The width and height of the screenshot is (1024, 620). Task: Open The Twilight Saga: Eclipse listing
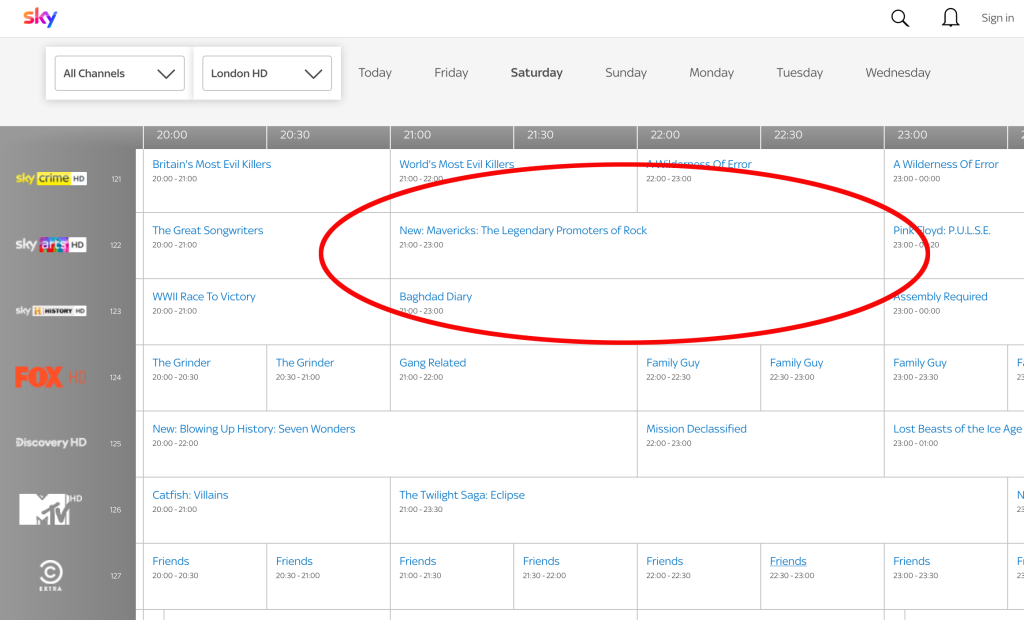462,495
